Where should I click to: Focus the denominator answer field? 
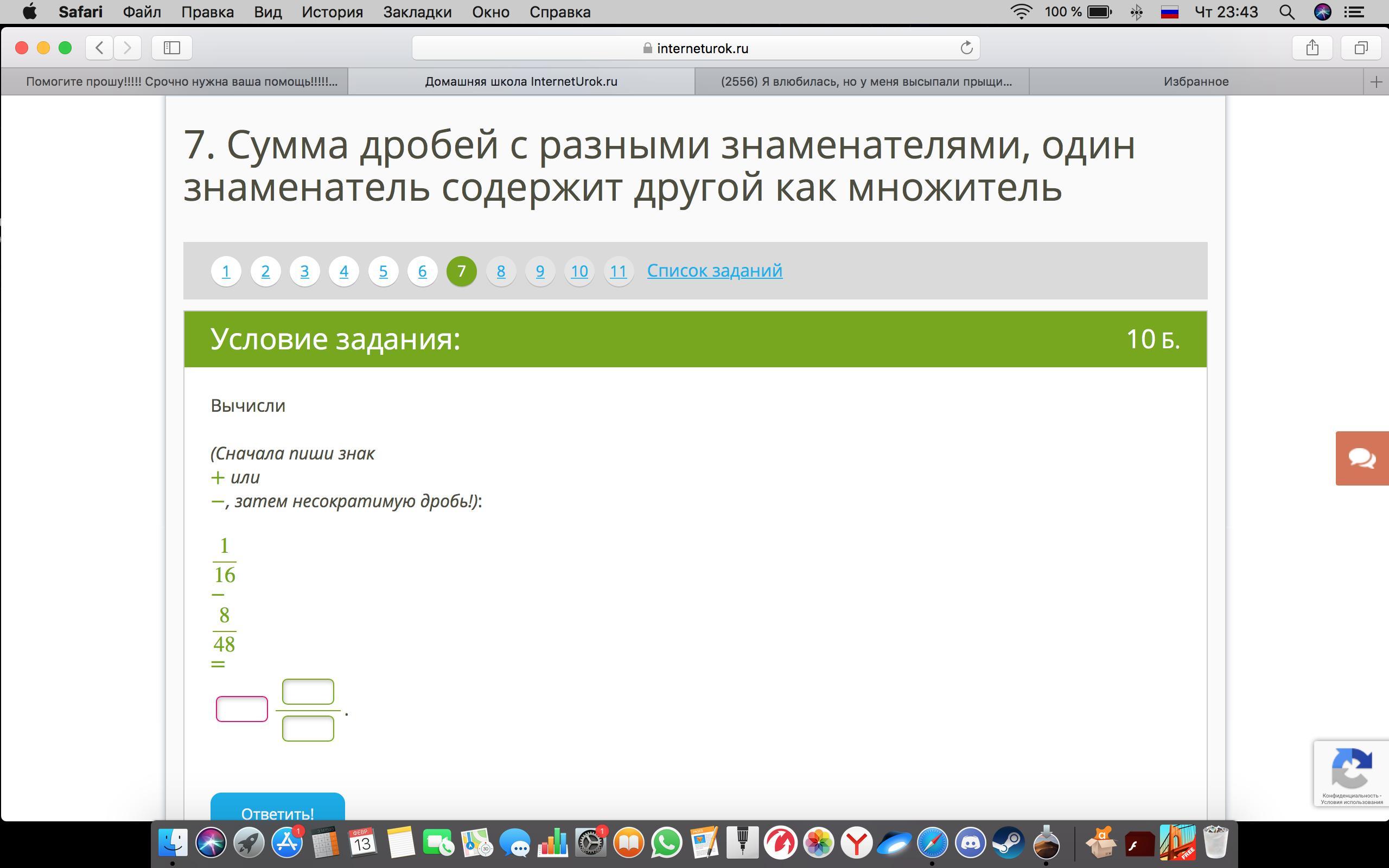point(308,728)
